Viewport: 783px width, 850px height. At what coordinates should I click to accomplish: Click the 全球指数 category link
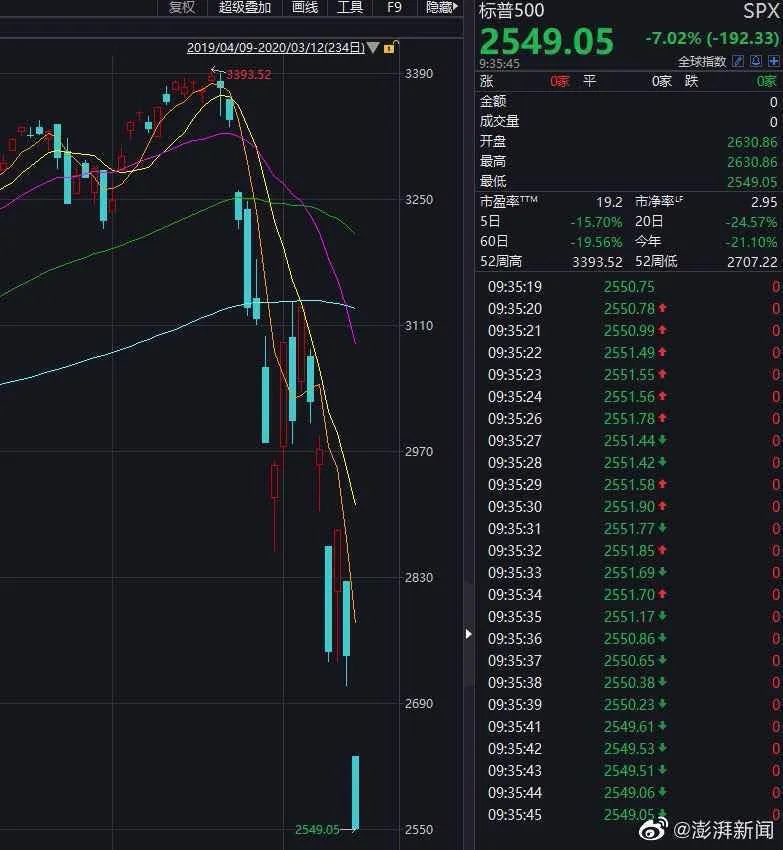702,62
